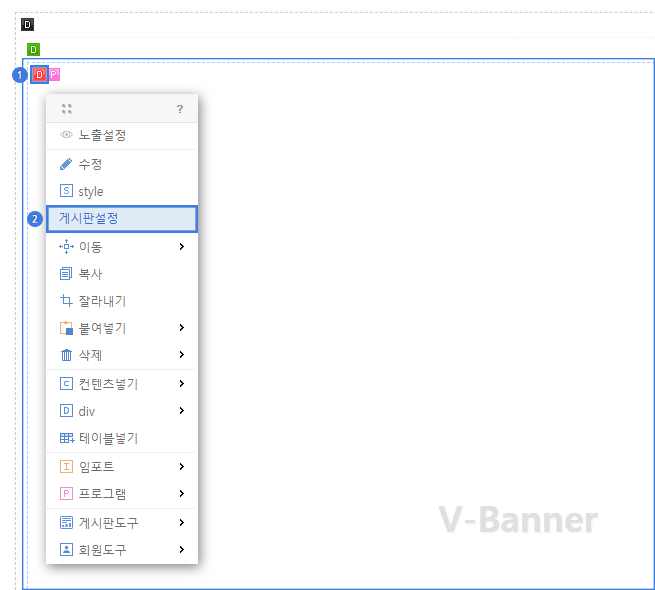
Task: Select 잘라내기 to cut the element
Action: 102,301
